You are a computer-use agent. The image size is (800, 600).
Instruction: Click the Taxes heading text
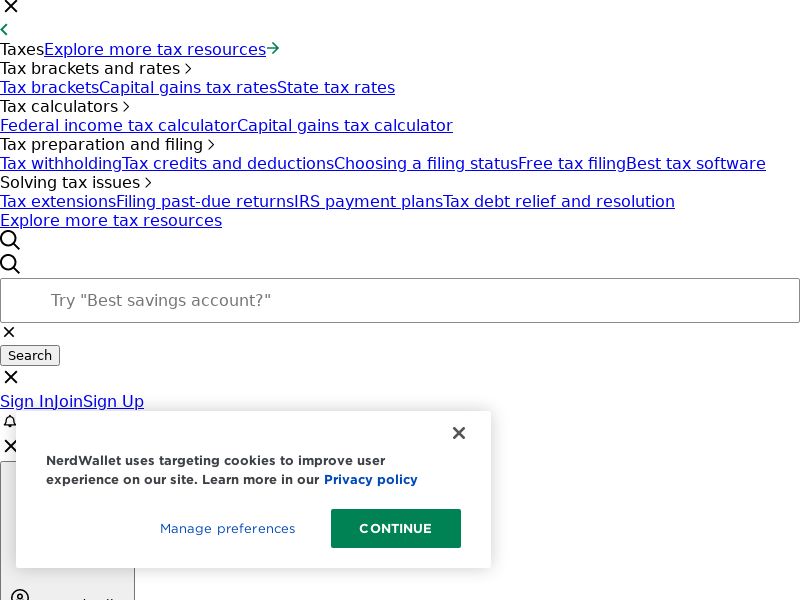tap(22, 49)
